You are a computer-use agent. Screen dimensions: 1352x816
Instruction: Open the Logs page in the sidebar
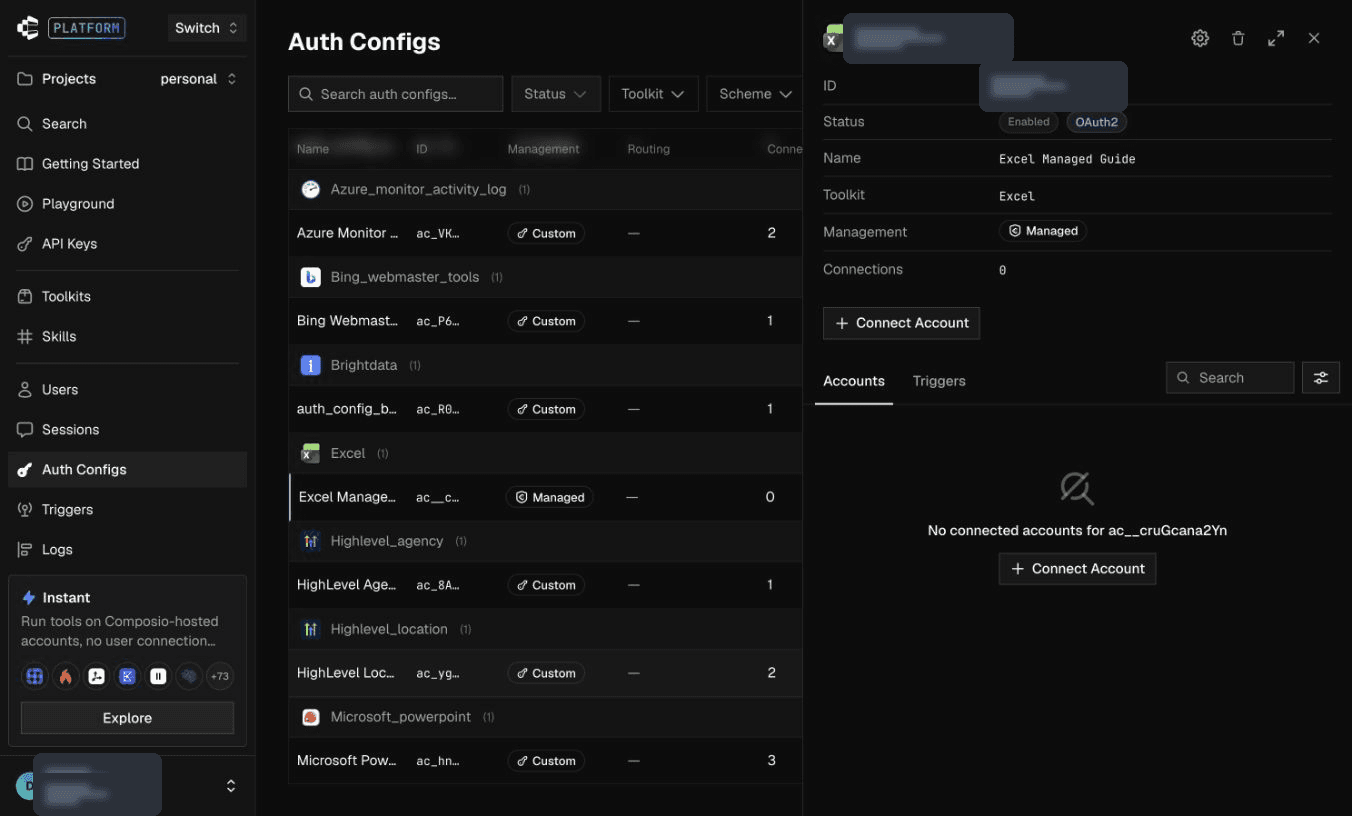coord(128,549)
